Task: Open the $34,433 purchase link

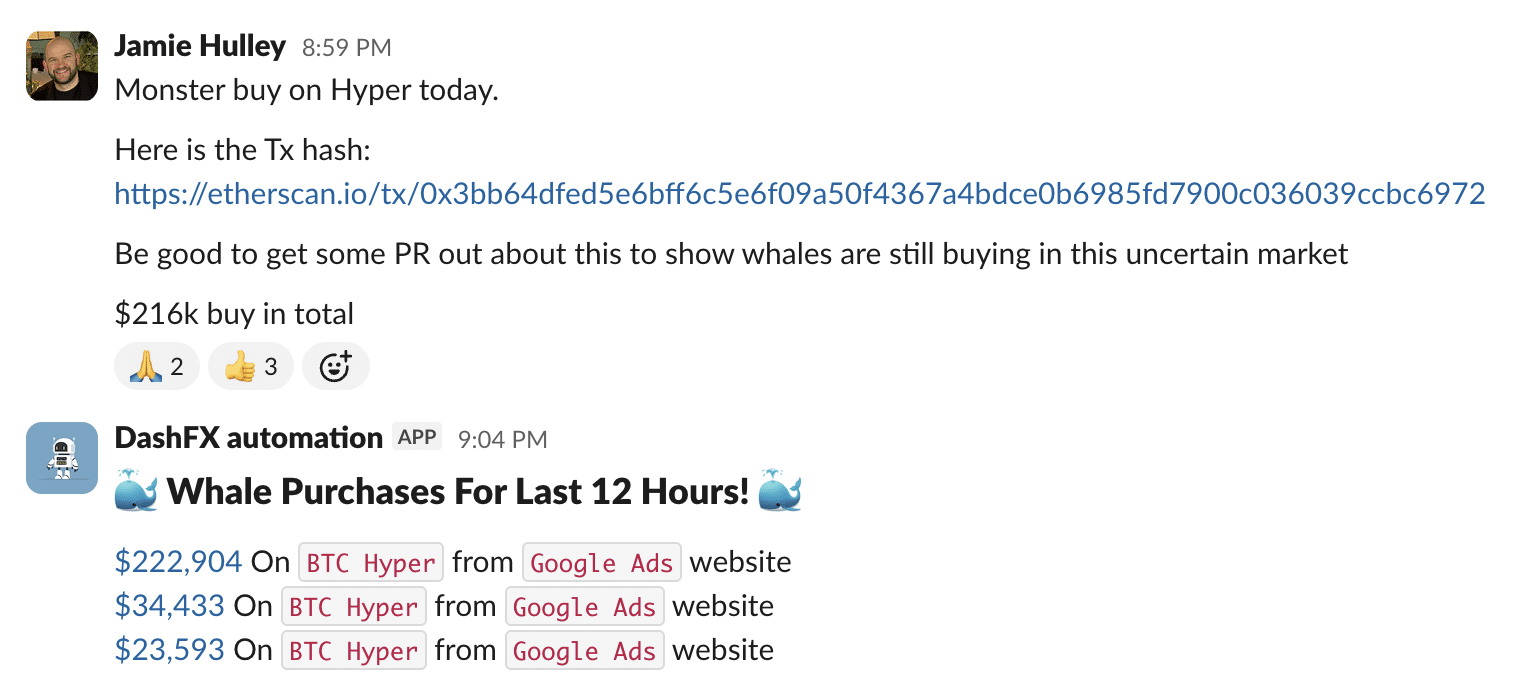Action: 169,606
